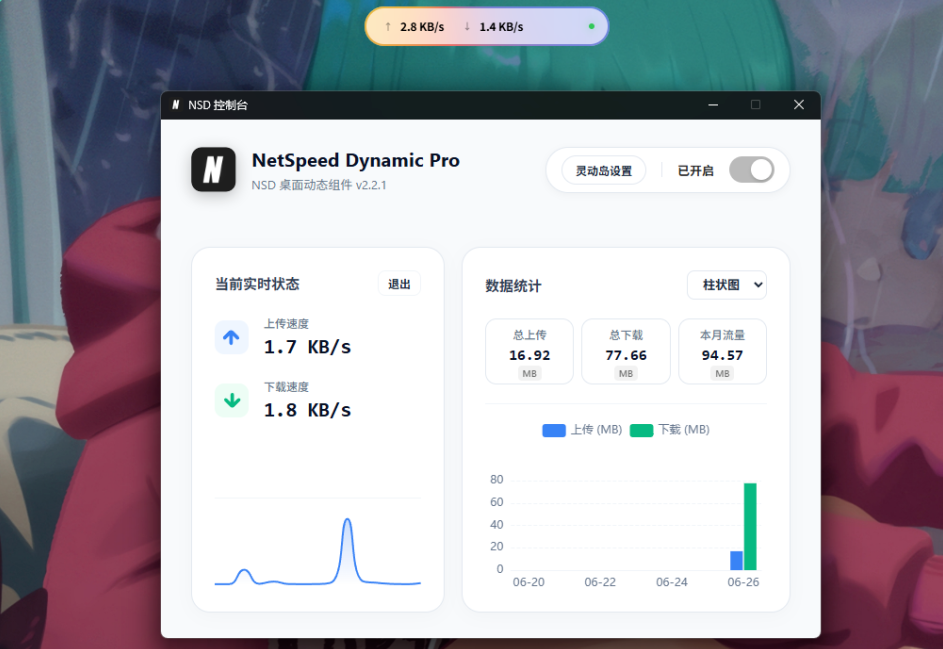Click the 06-22 axis label
This screenshot has height=649, width=943.
pyautogui.click(x=600, y=582)
